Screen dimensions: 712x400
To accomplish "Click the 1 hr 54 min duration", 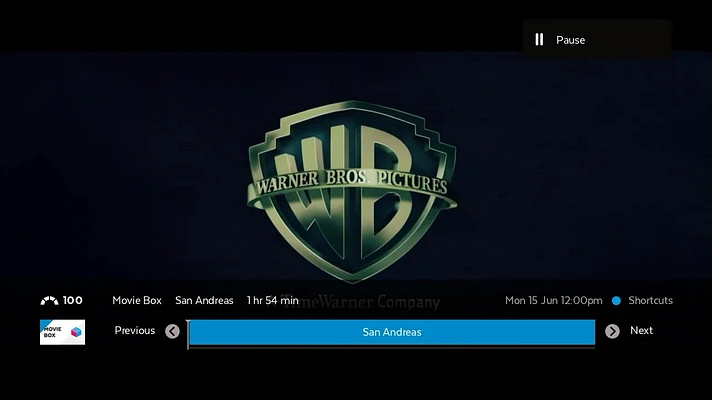I will coord(272,301).
